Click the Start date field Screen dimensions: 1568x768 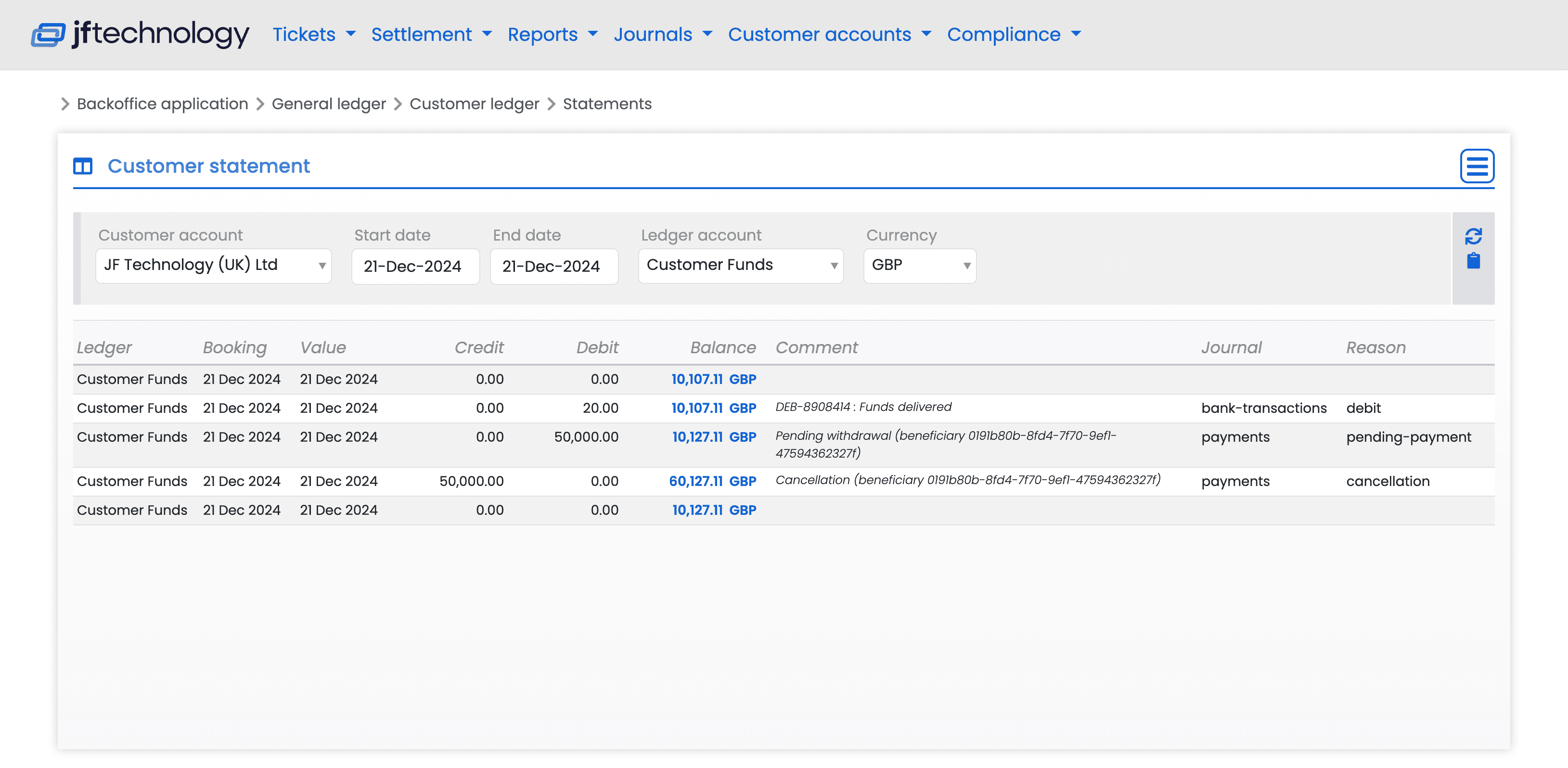(x=416, y=266)
